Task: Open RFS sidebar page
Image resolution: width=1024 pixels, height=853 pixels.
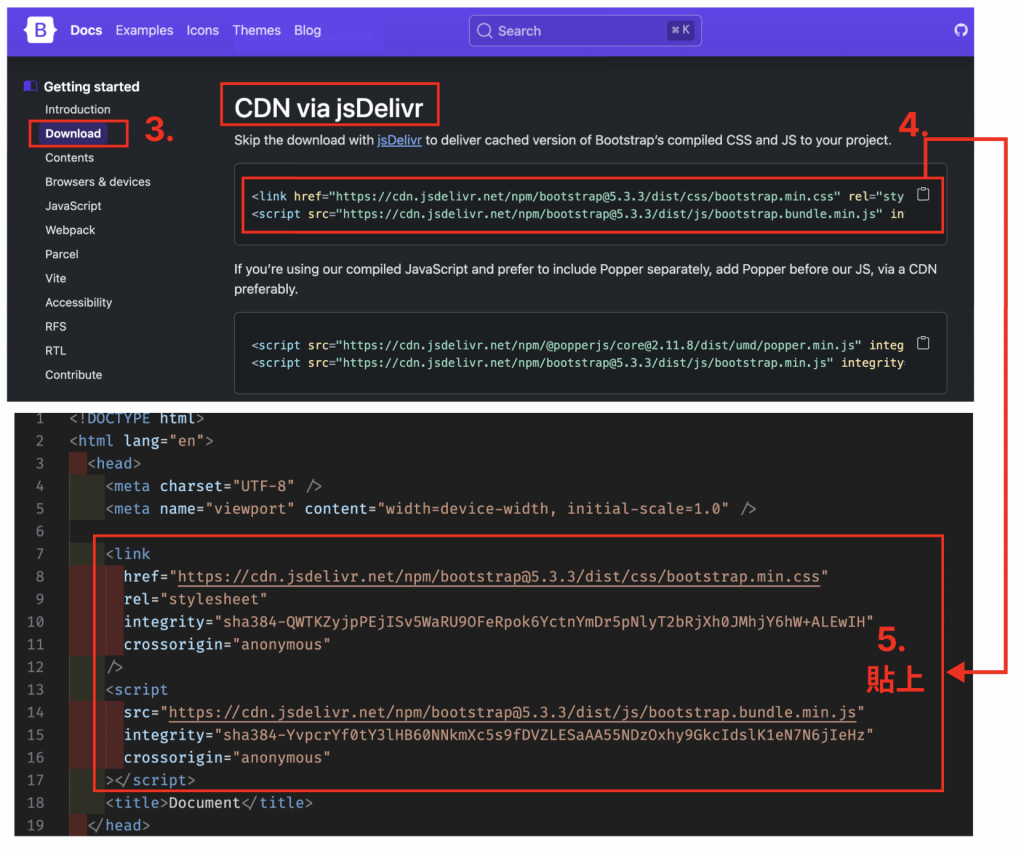Action: click(56, 327)
